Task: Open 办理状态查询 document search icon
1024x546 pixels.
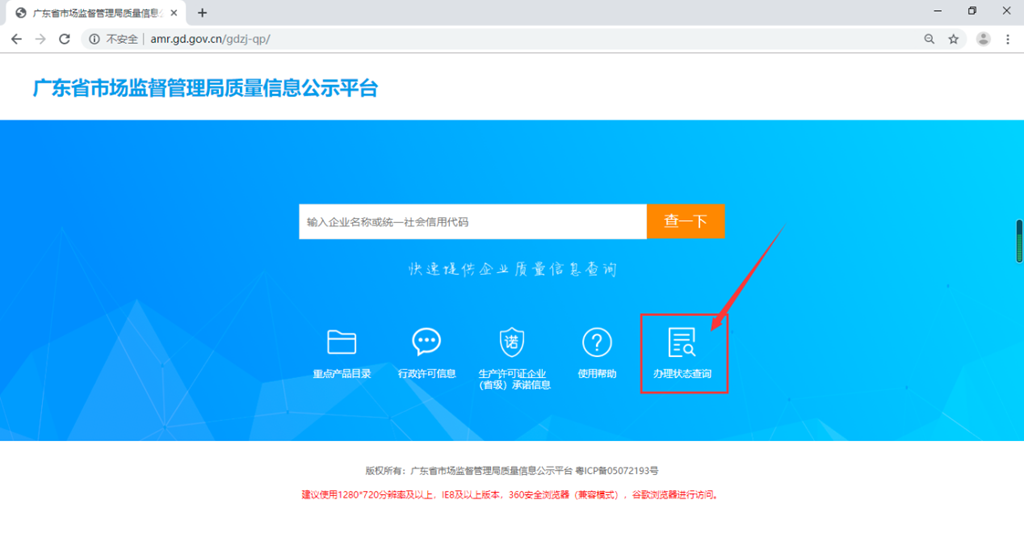Action: [x=683, y=343]
